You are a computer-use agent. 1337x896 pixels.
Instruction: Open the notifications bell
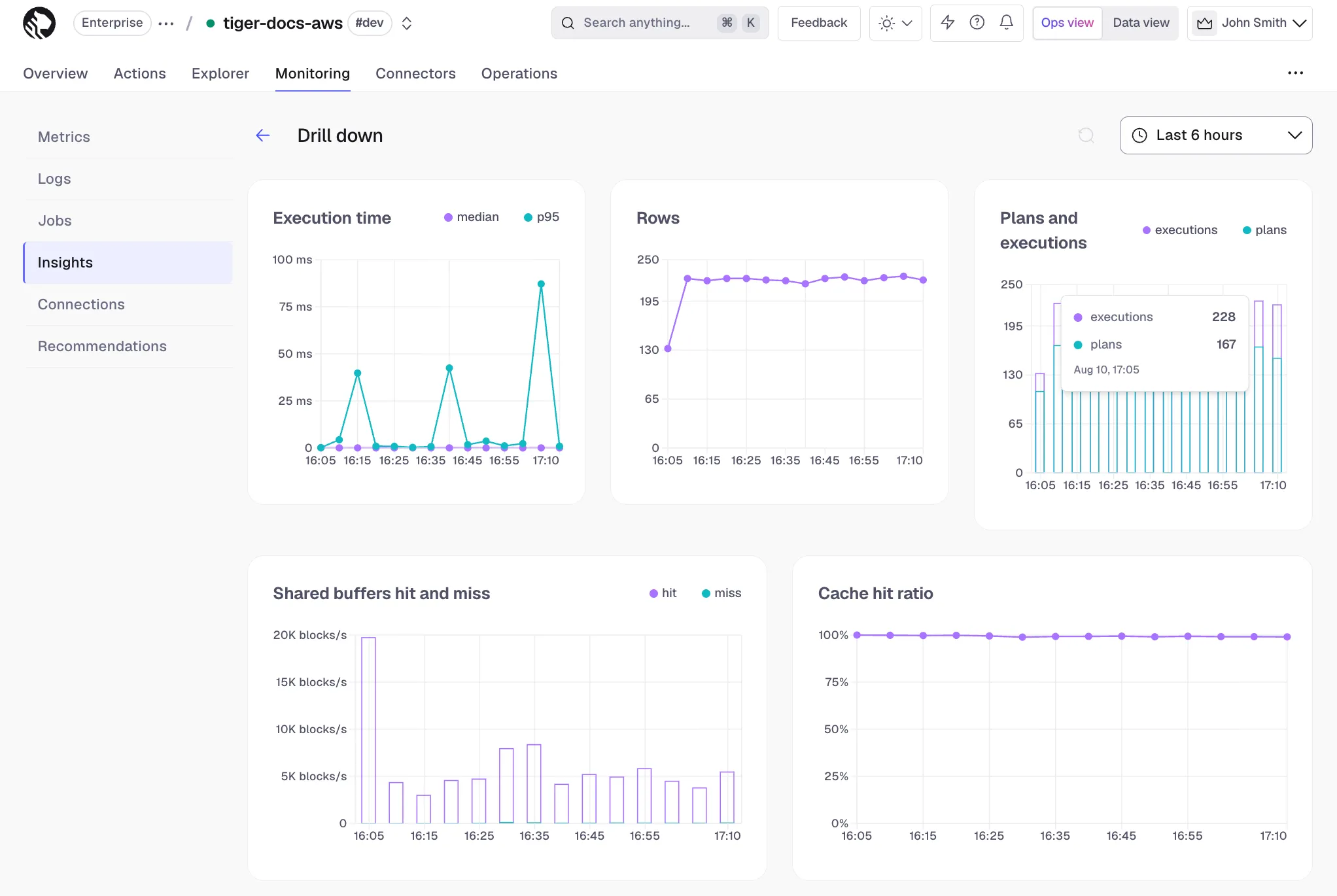click(1006, 23)
